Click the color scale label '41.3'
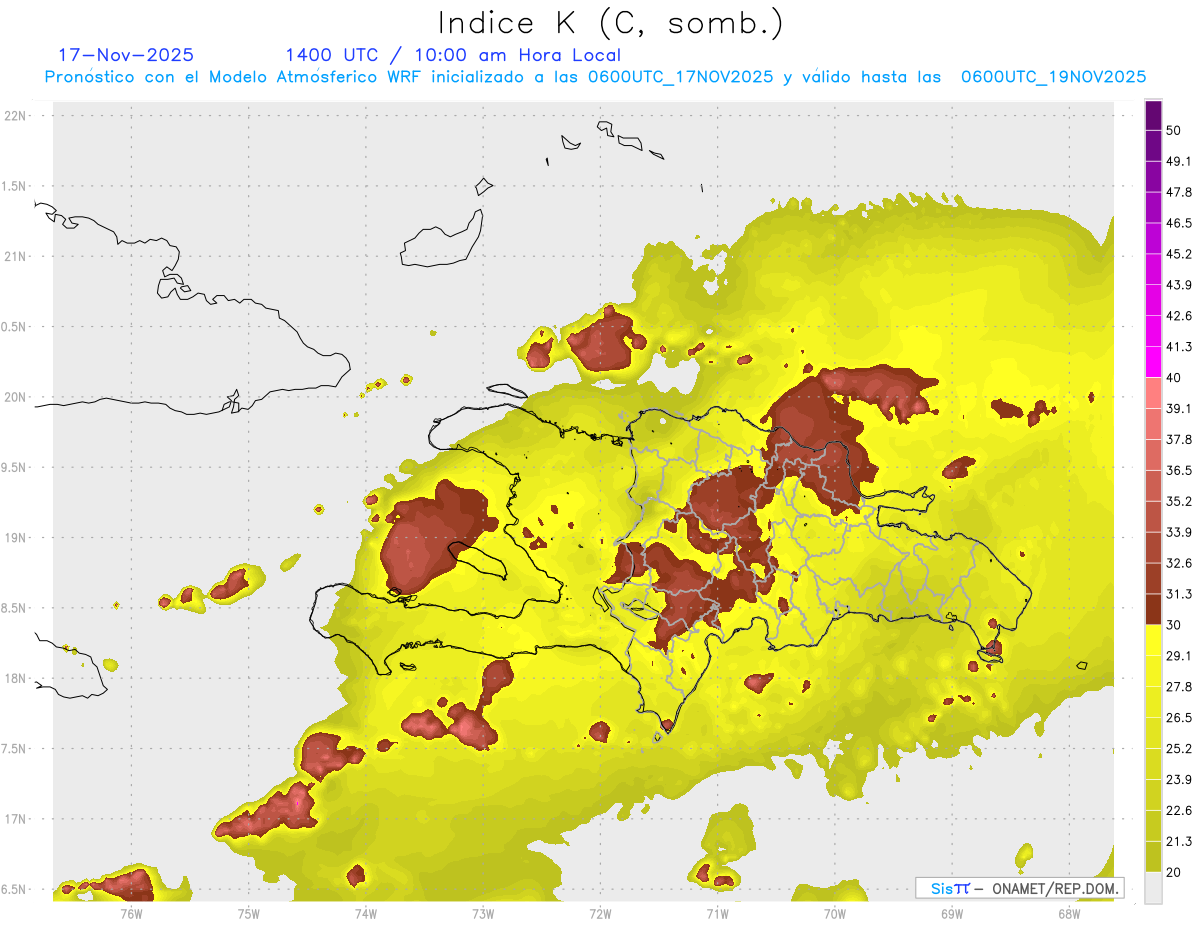This screenshot has width=1200, height=927. click(1179, 347)
